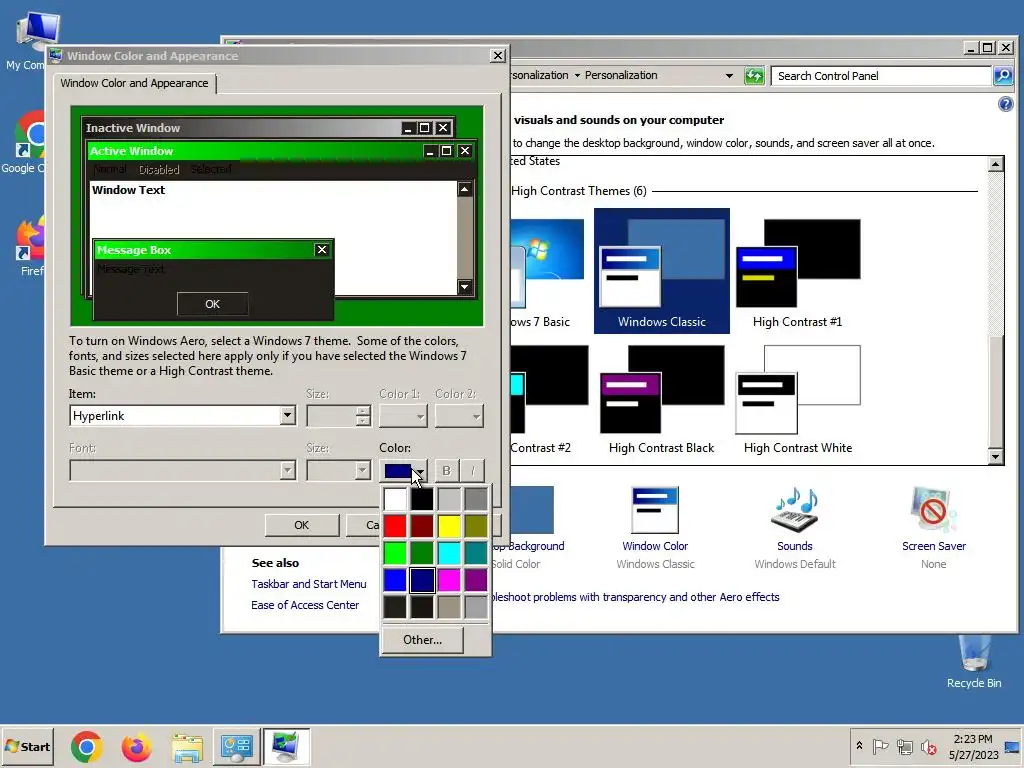
Task: Click OK in Window Color and Appearance dialog
Action: pyautogui.click(x=302, y=525)
